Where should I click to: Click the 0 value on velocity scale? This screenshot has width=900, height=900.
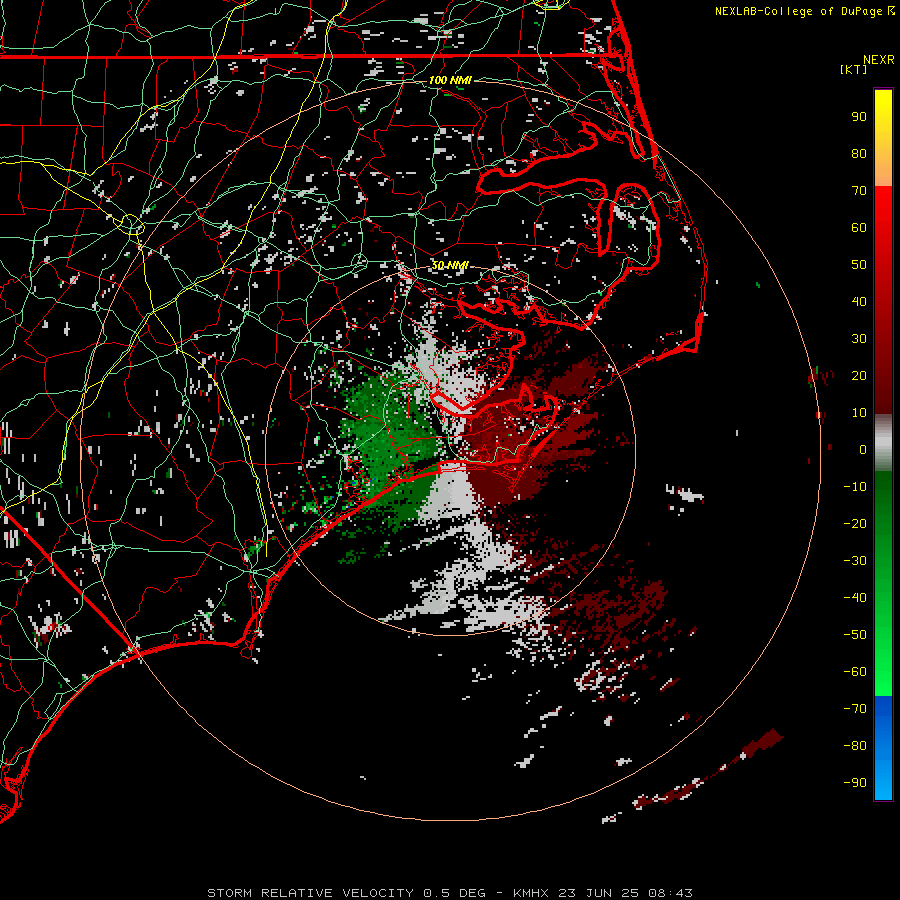(863, 450)
